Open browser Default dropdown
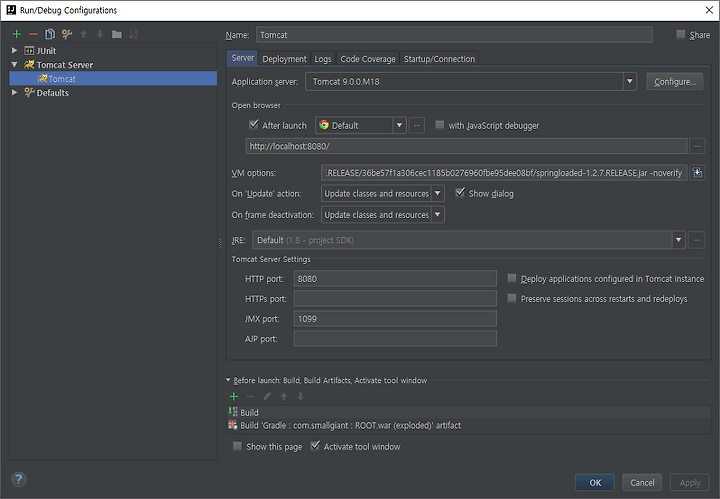Screen dimensions: 720x499 399,125
